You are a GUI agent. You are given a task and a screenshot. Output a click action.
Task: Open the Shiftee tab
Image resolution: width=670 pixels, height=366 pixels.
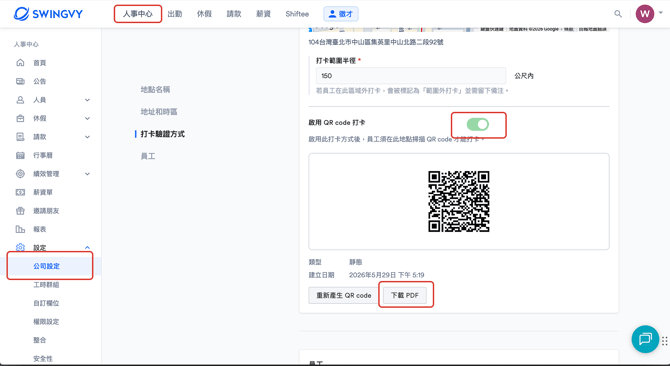(297, 14)
